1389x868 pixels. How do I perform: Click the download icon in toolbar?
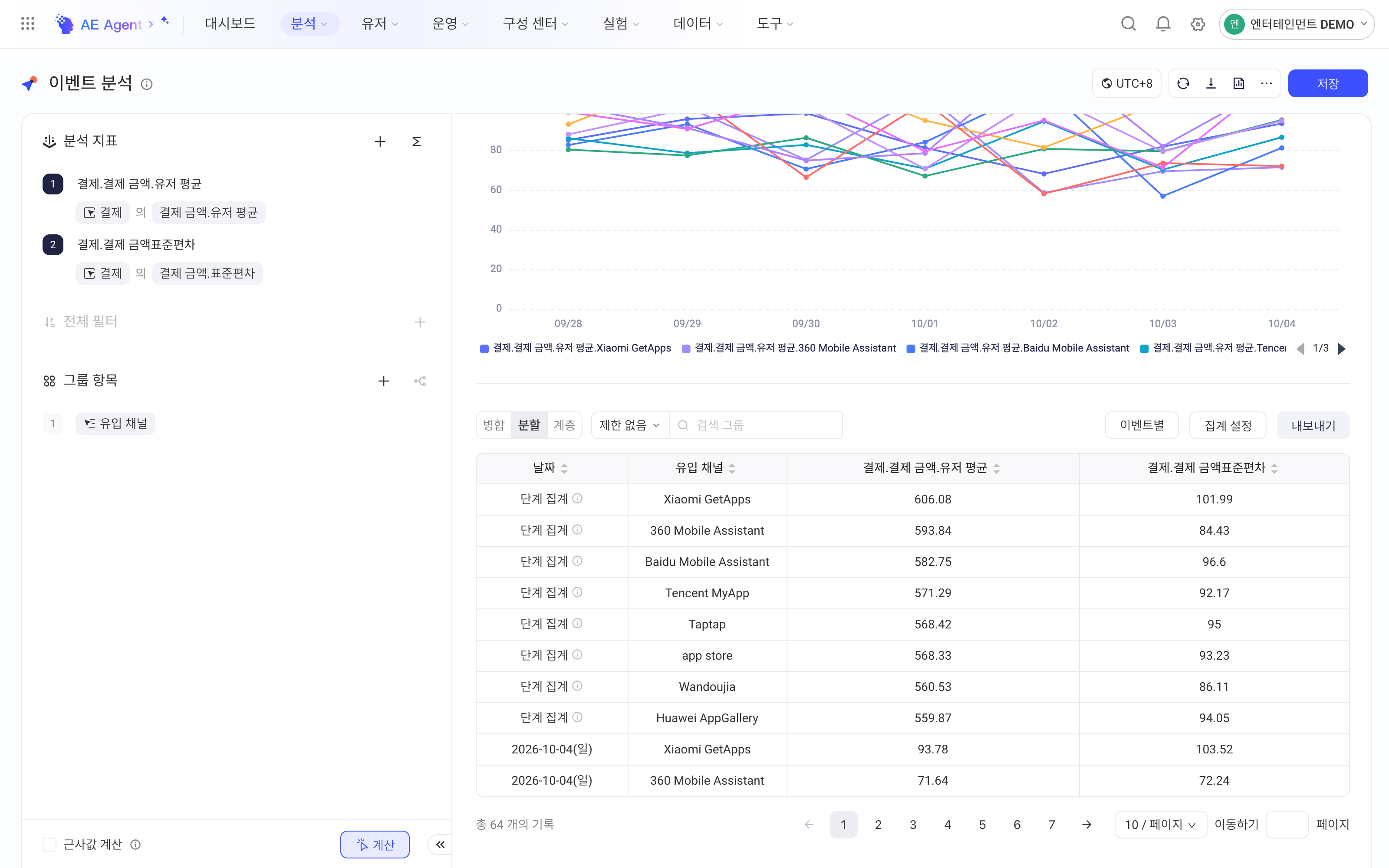coord(1211,83)
